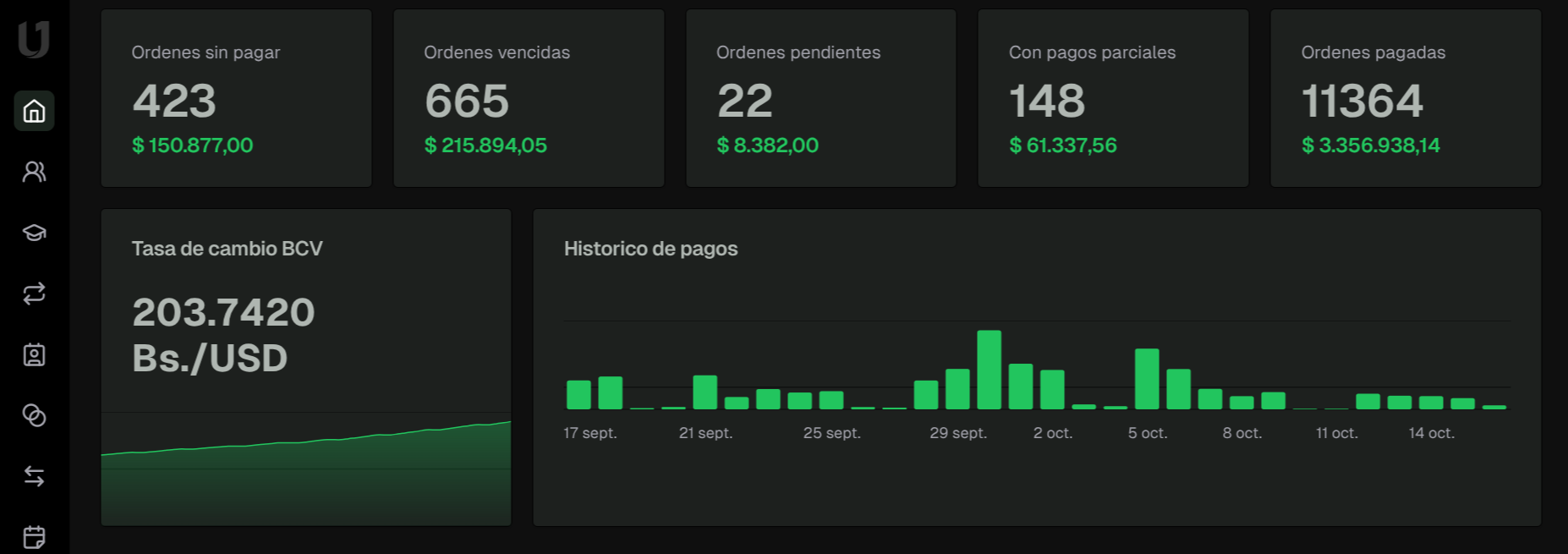The height and width of the screenshot is (554, 1568).
Task: Select the graduation cap icon
Action: tap(34, 233)
